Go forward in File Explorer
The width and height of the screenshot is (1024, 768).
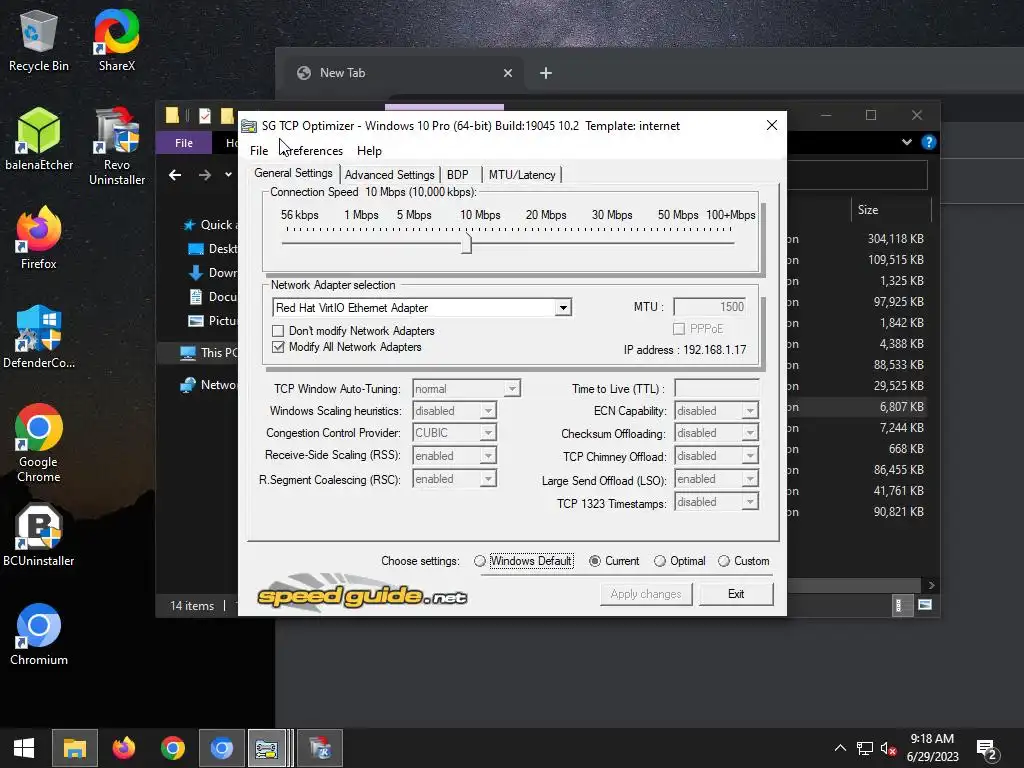pos(205,175)
